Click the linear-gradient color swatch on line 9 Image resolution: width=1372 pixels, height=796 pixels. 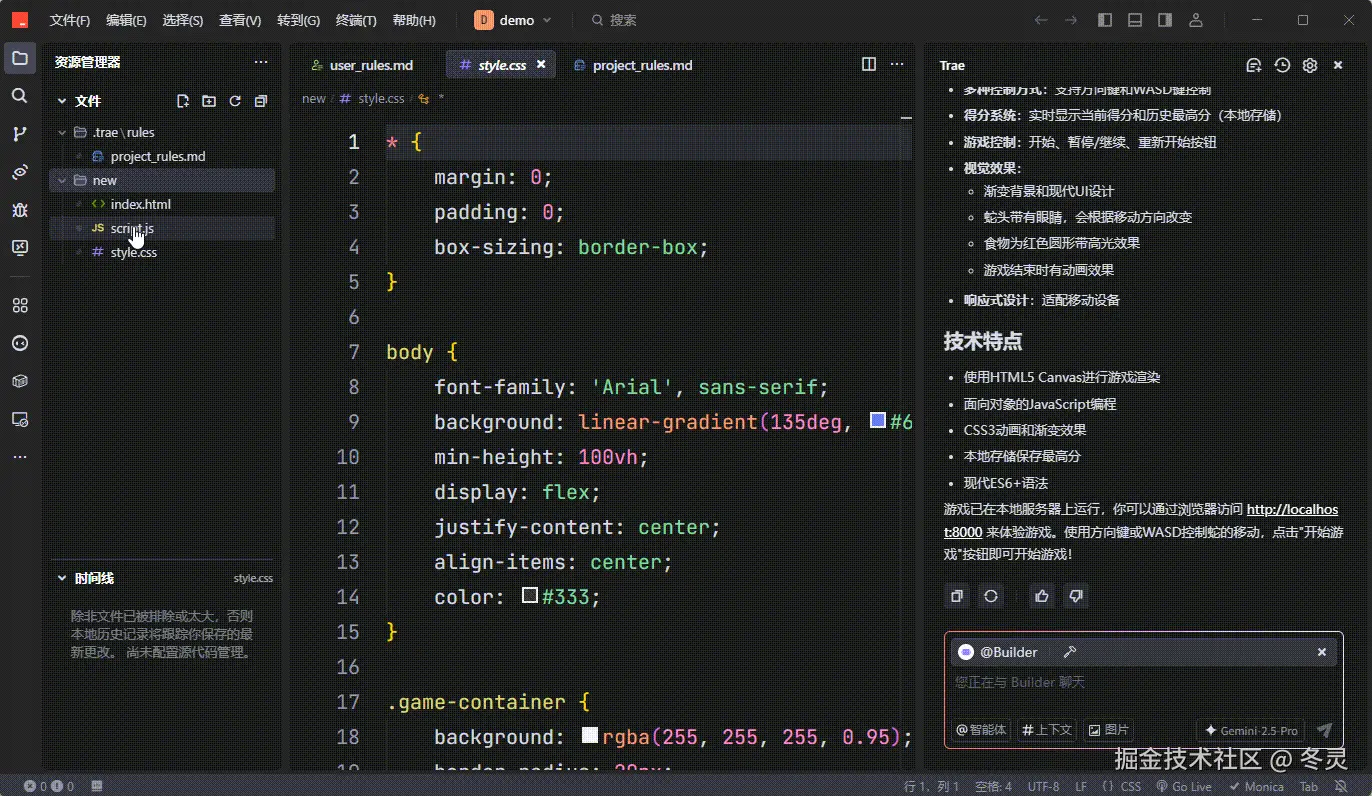tap(878, 421)
